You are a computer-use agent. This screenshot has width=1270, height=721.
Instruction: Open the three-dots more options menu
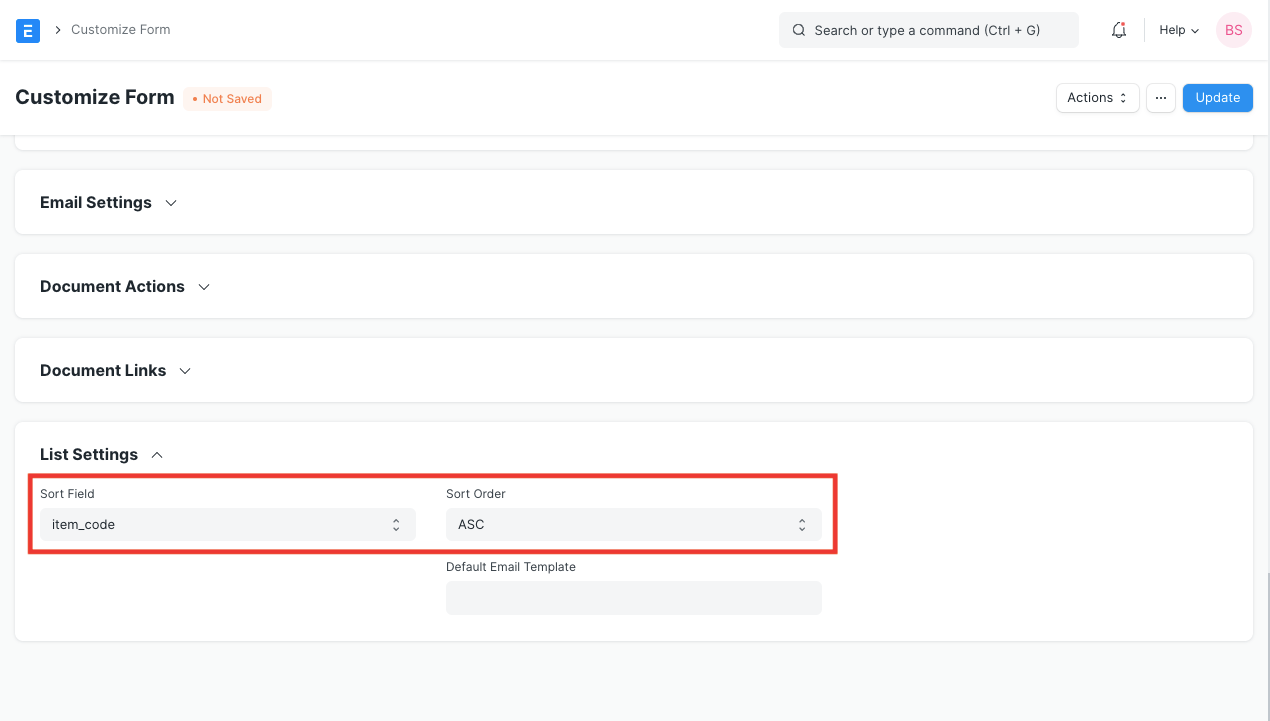pos(1161,98)
